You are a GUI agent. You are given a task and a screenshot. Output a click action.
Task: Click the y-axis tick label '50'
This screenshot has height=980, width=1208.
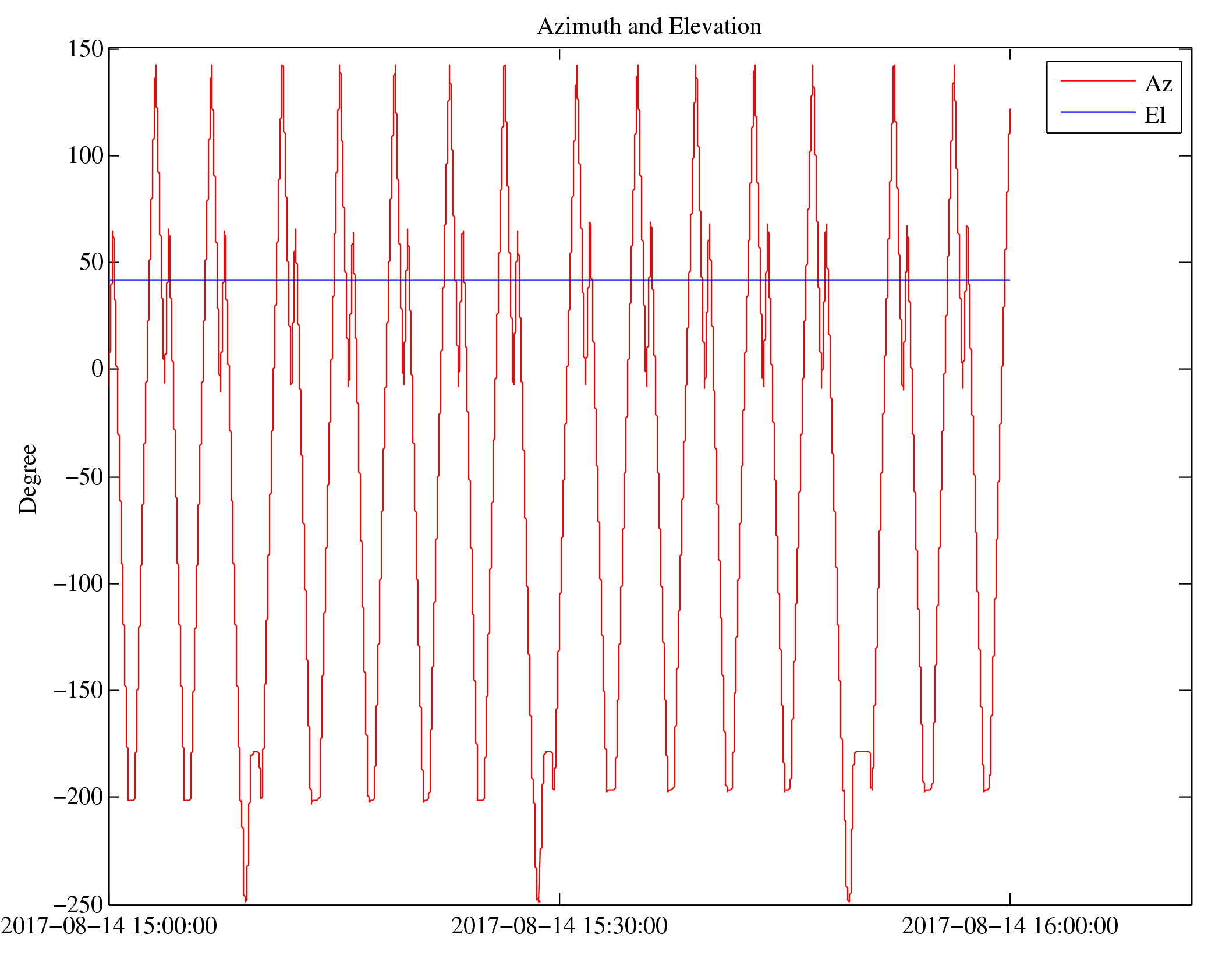click(91, 262)
